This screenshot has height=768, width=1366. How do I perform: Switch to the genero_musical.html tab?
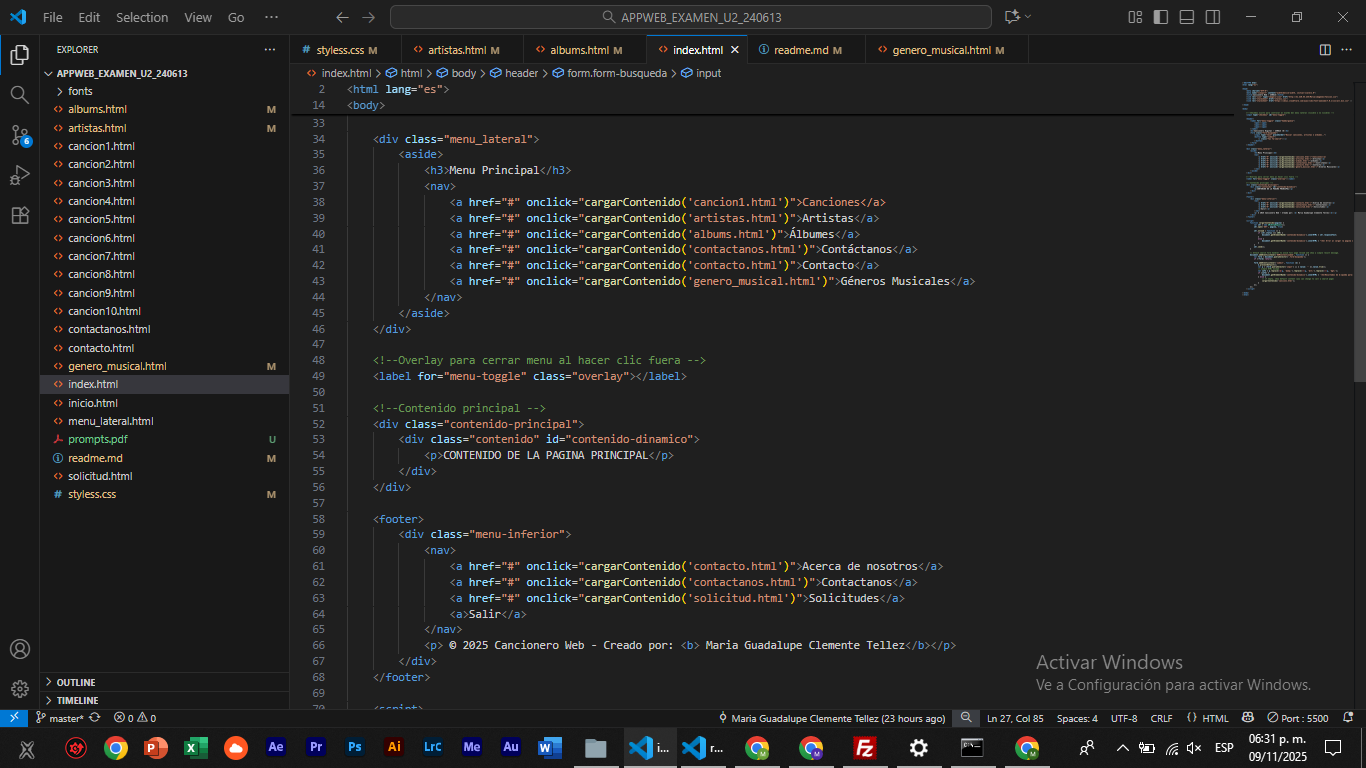[x=941, y=50]
